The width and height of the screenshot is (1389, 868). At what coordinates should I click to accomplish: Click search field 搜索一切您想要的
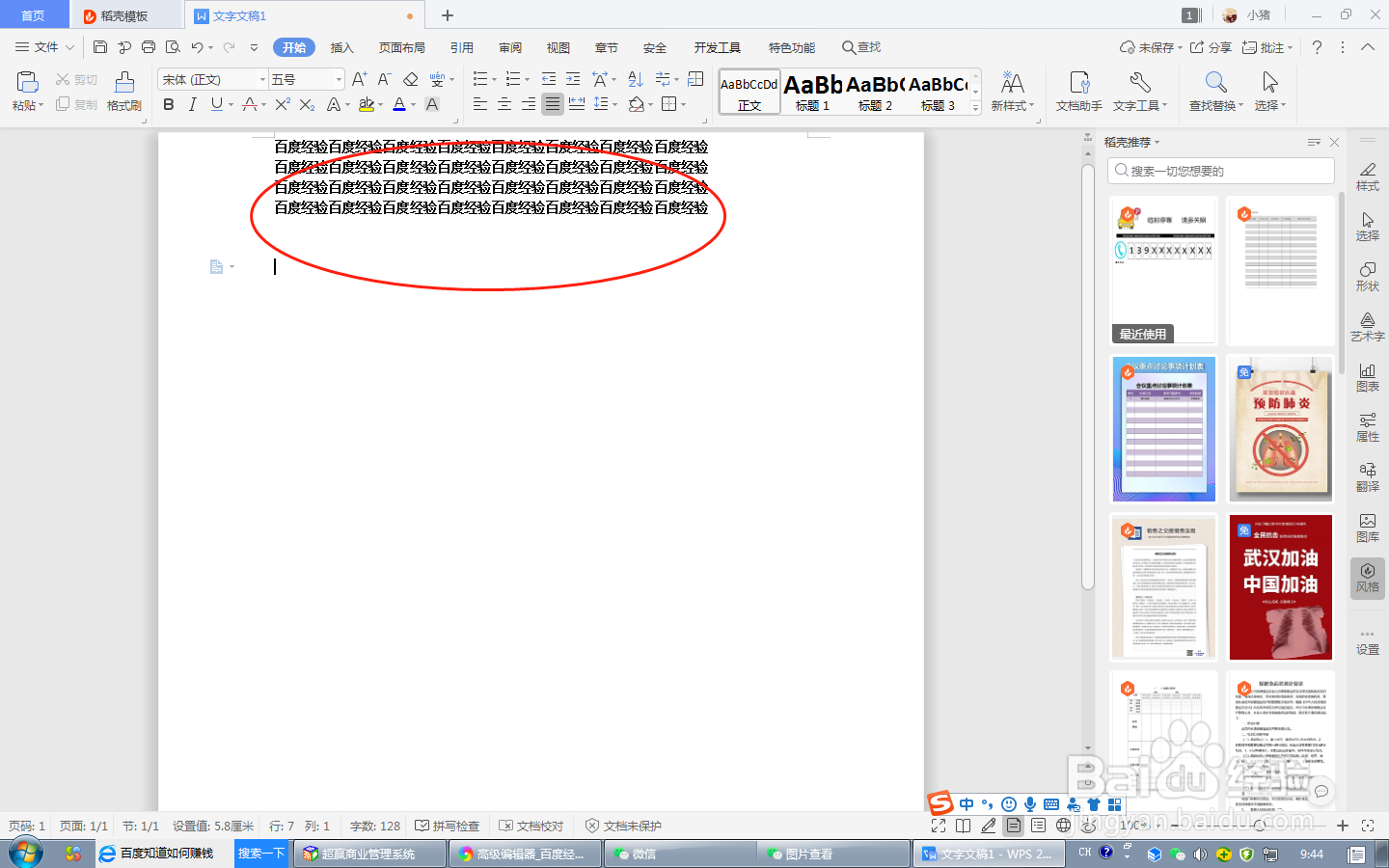click(x=1221, y=171)
